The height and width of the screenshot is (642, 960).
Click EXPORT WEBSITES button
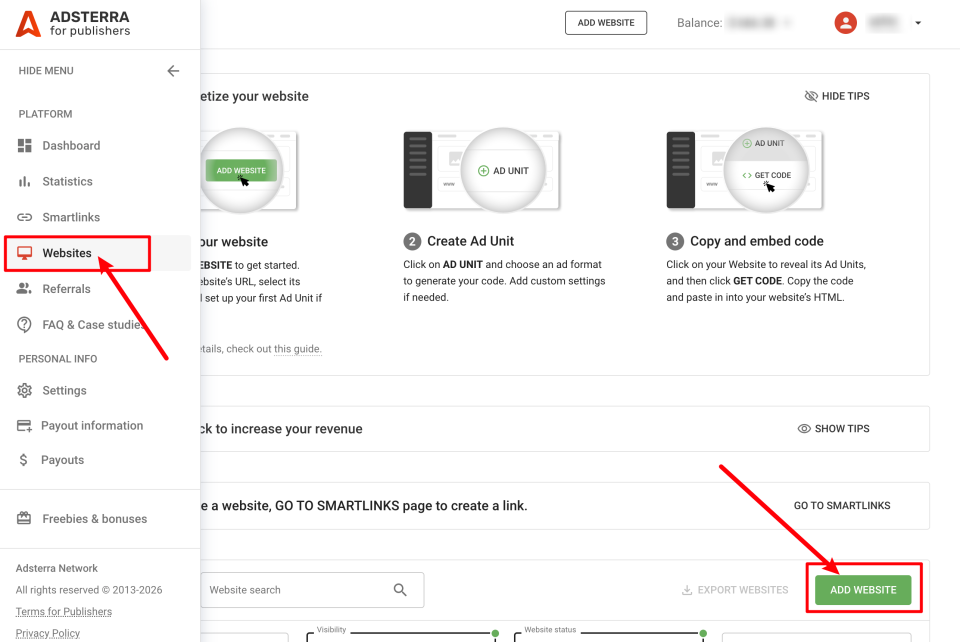pyautogui.click(x=735, y=590)
